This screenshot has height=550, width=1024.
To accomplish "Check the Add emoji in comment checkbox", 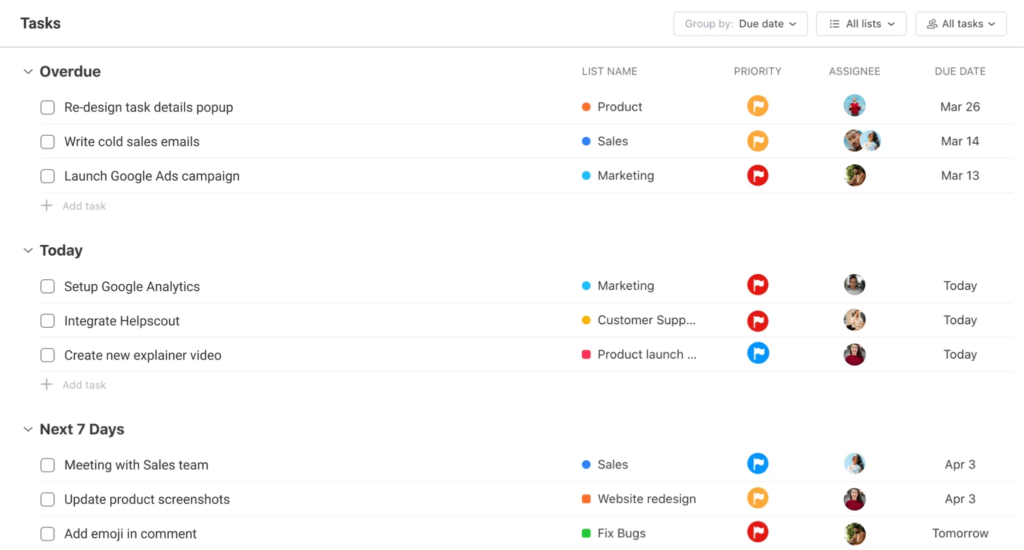I will 48,534.
